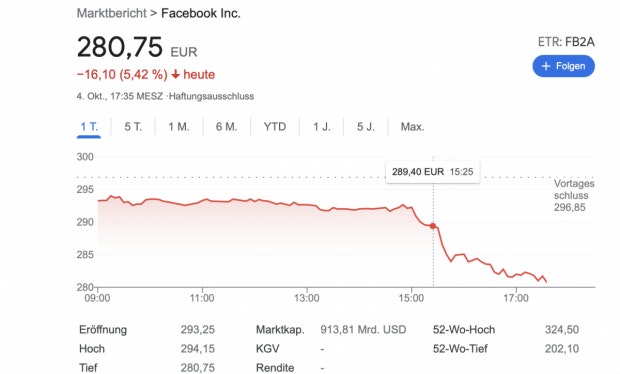Viewport: 620px width, 374px height.
Task: Show the 5 J. chart range
Action: tap(366, 127)
